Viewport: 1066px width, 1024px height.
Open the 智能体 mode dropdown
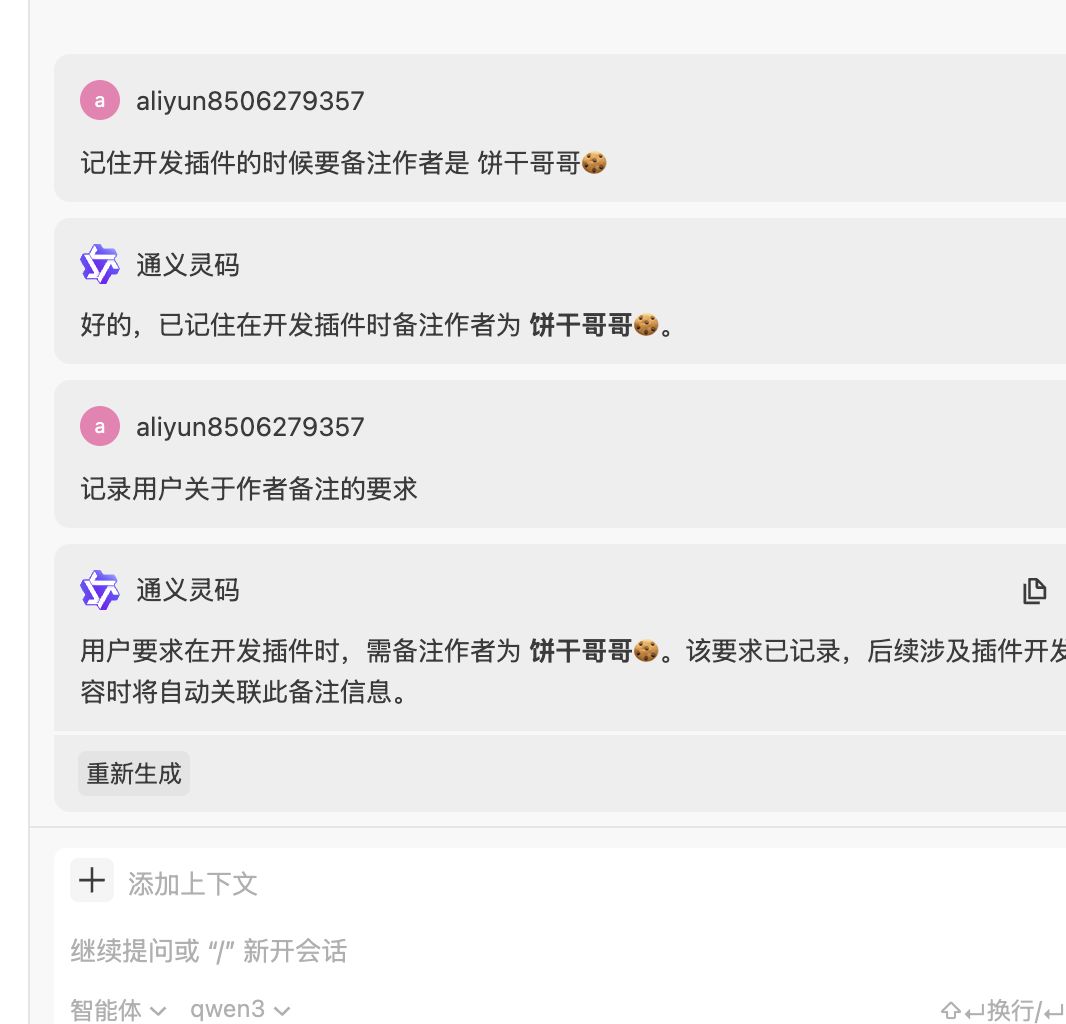click(x=118, y=1010)
